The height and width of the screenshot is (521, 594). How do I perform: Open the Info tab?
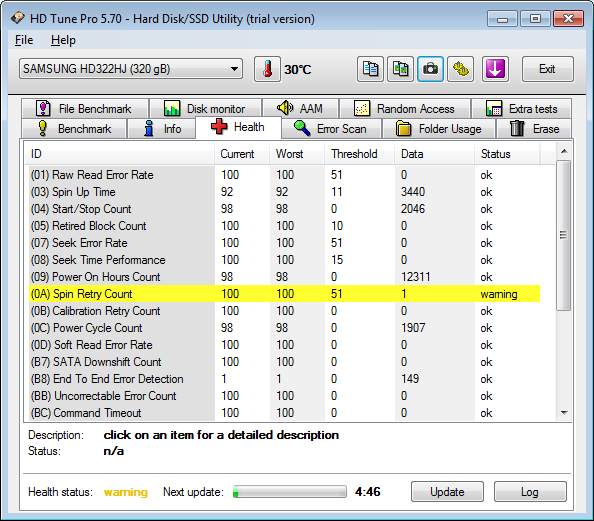coord(162,129)
